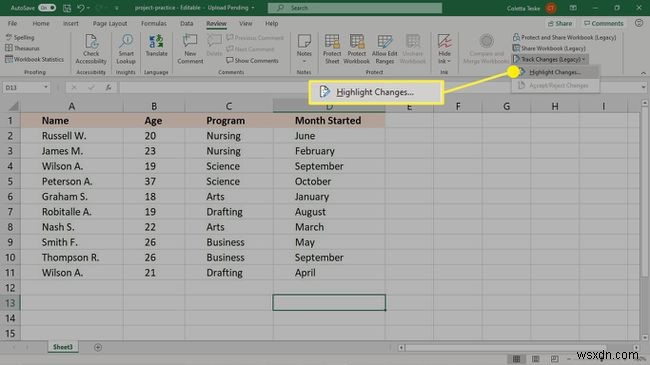The width and height of the screenshot is (650, 365).
Task: Toggle the AutoSave switch
Action: point(47,7)
